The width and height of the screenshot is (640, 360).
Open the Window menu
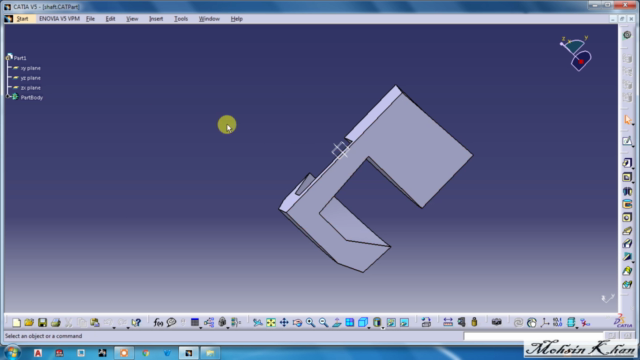209,19
